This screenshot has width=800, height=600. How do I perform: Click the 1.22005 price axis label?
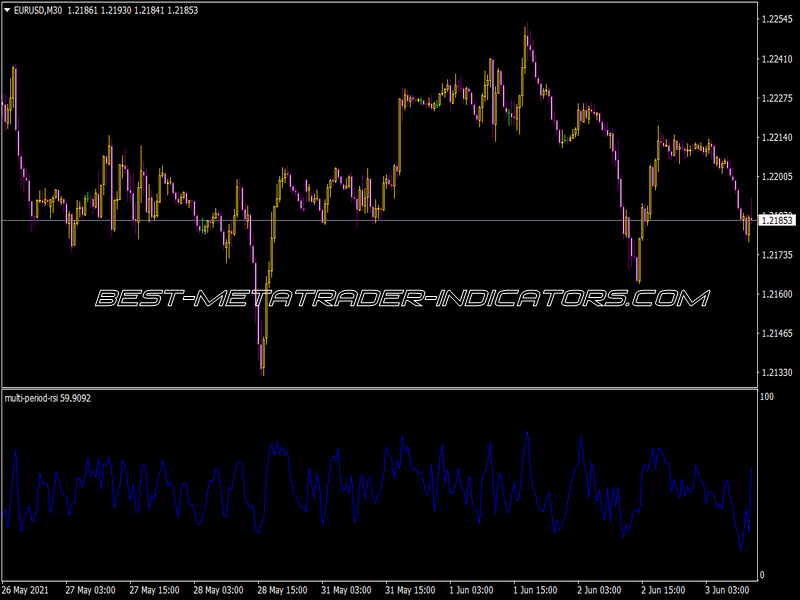tap(777, 177)
